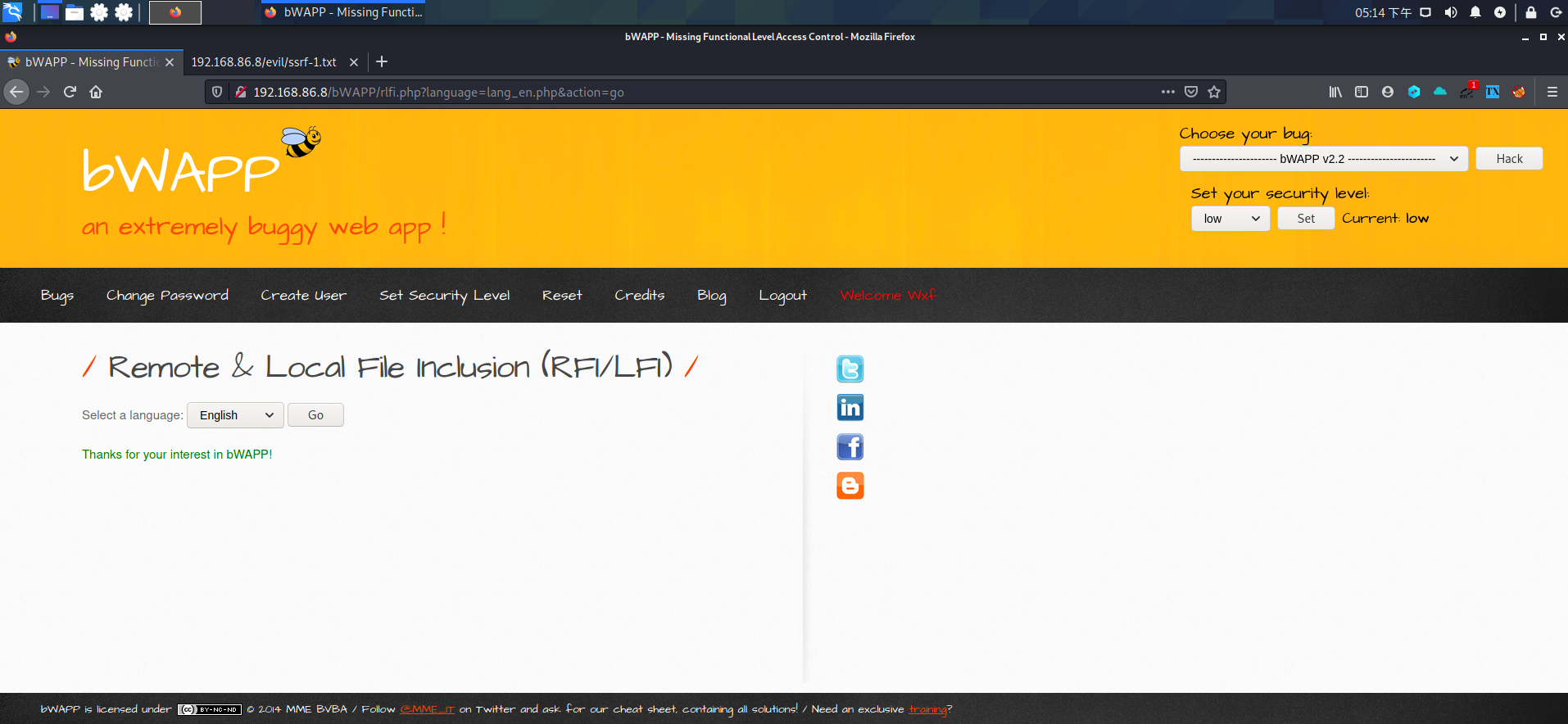Open the training link in footer
Screen dimensions: 1568x724
point(927,709)
